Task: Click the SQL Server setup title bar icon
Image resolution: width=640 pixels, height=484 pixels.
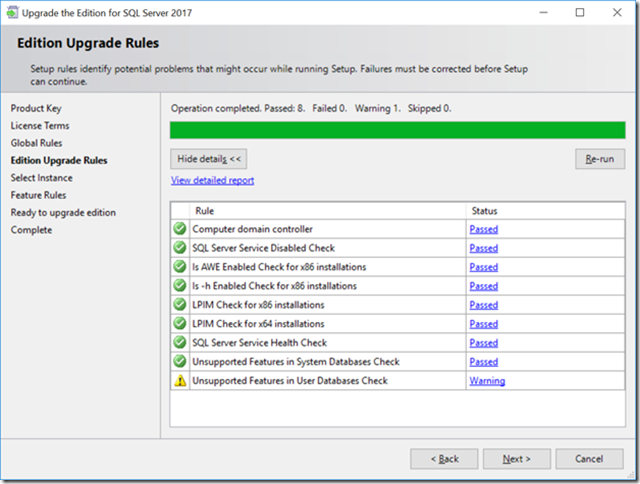Action: coord(12,13)
